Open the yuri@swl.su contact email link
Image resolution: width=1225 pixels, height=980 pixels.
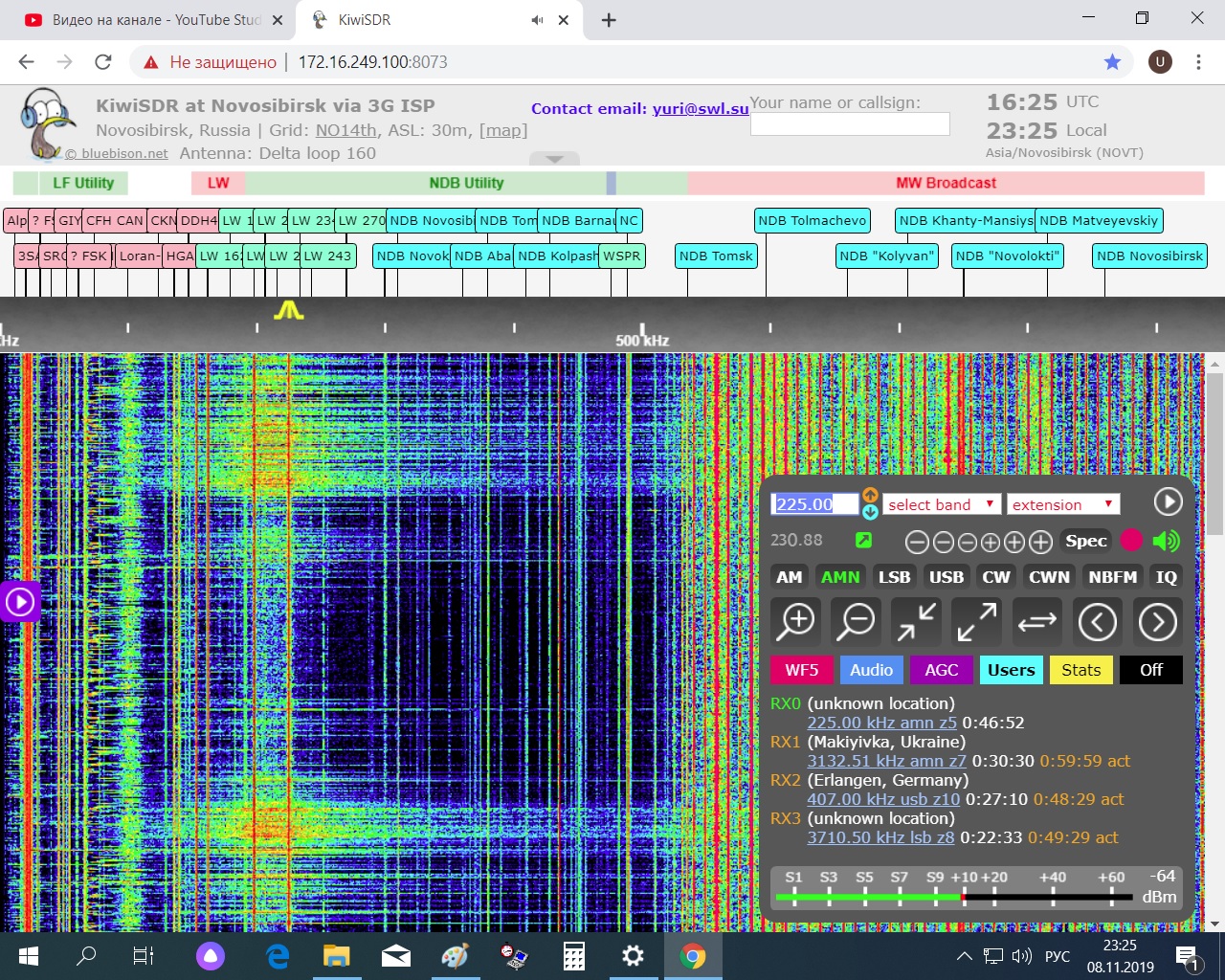click(x=700, y=109)
